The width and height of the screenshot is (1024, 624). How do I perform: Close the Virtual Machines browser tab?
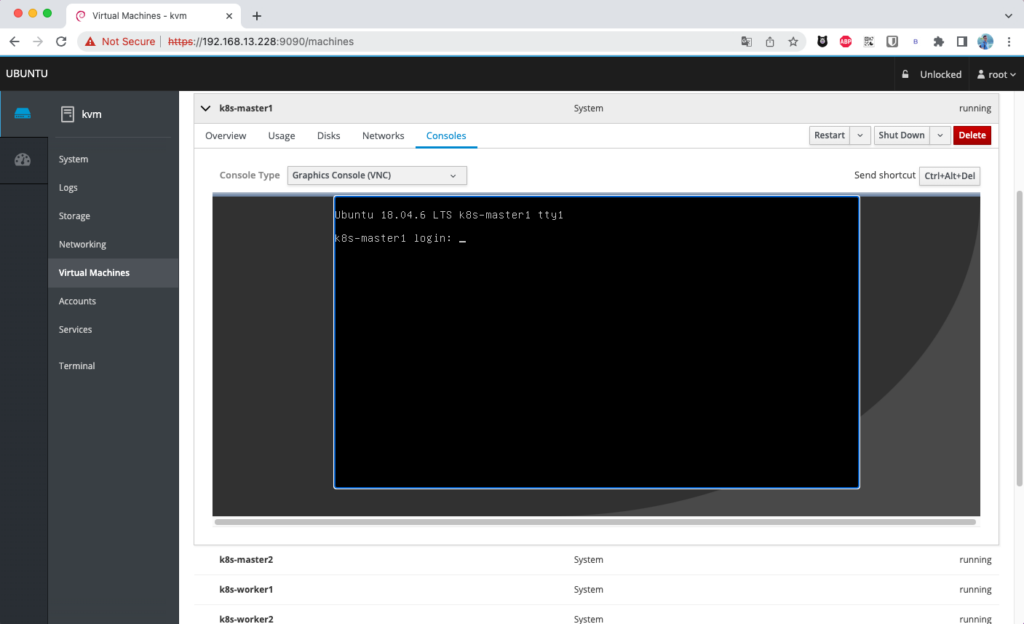coord(229,16)
